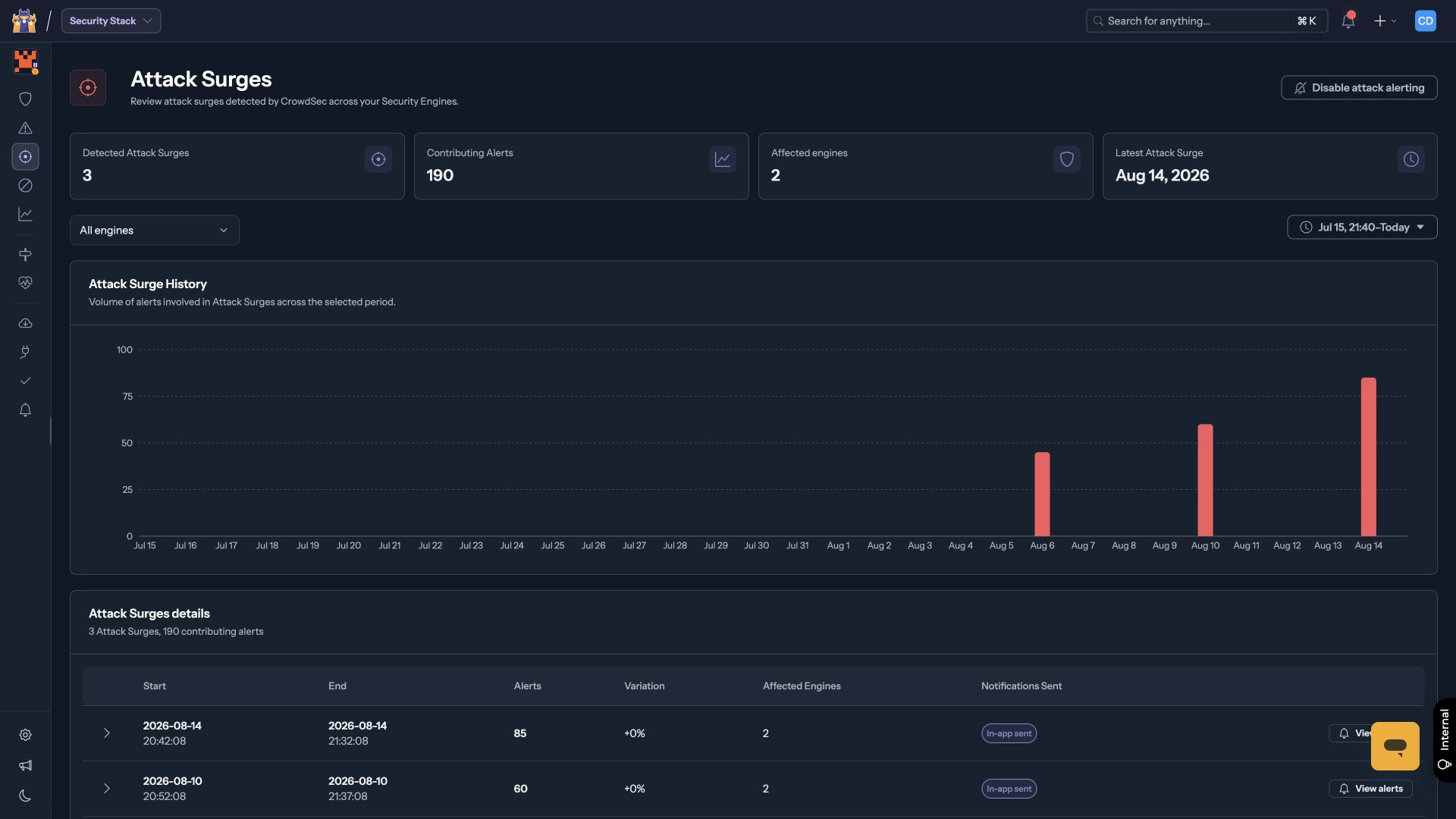Click the 60 alerts value

(520, 789)
